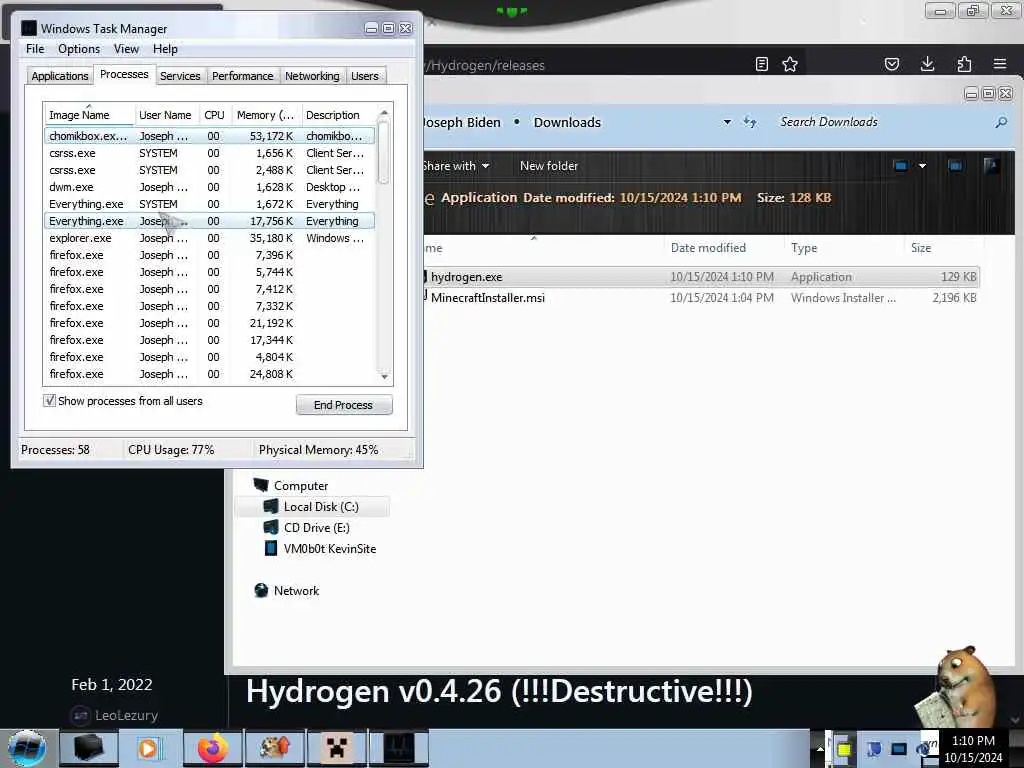
Task: Click New folder in Explorer toolbar
Action: 549,166
